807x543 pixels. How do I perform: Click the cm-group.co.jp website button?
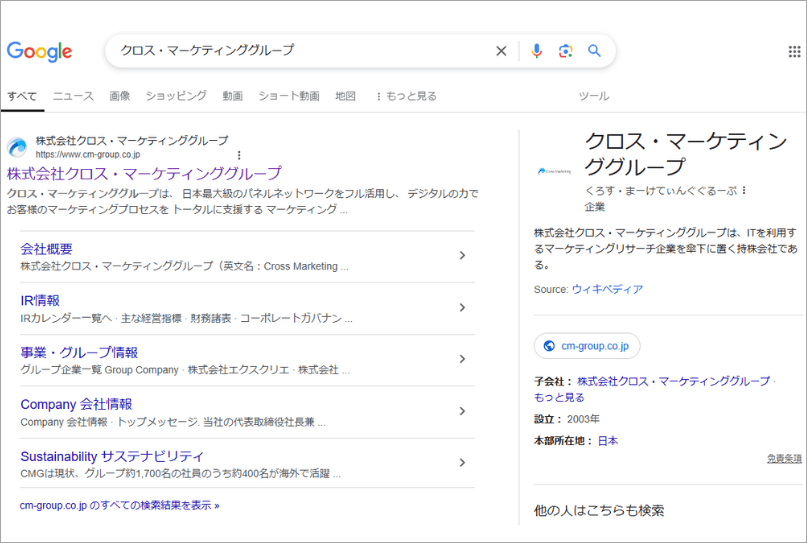[587, 346]
